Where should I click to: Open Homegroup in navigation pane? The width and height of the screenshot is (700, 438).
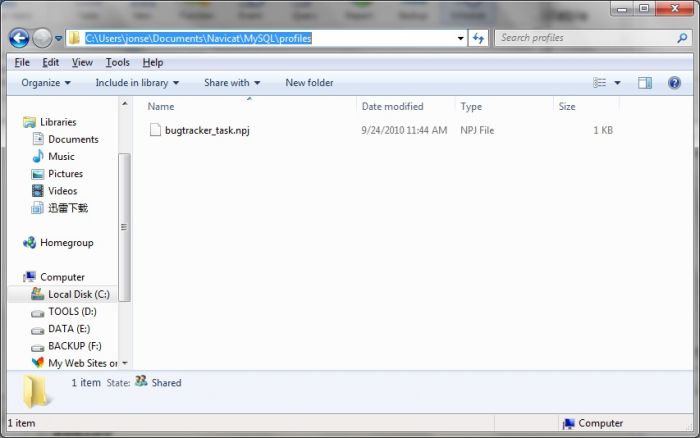pyautogui.click(x=66, y=242)
